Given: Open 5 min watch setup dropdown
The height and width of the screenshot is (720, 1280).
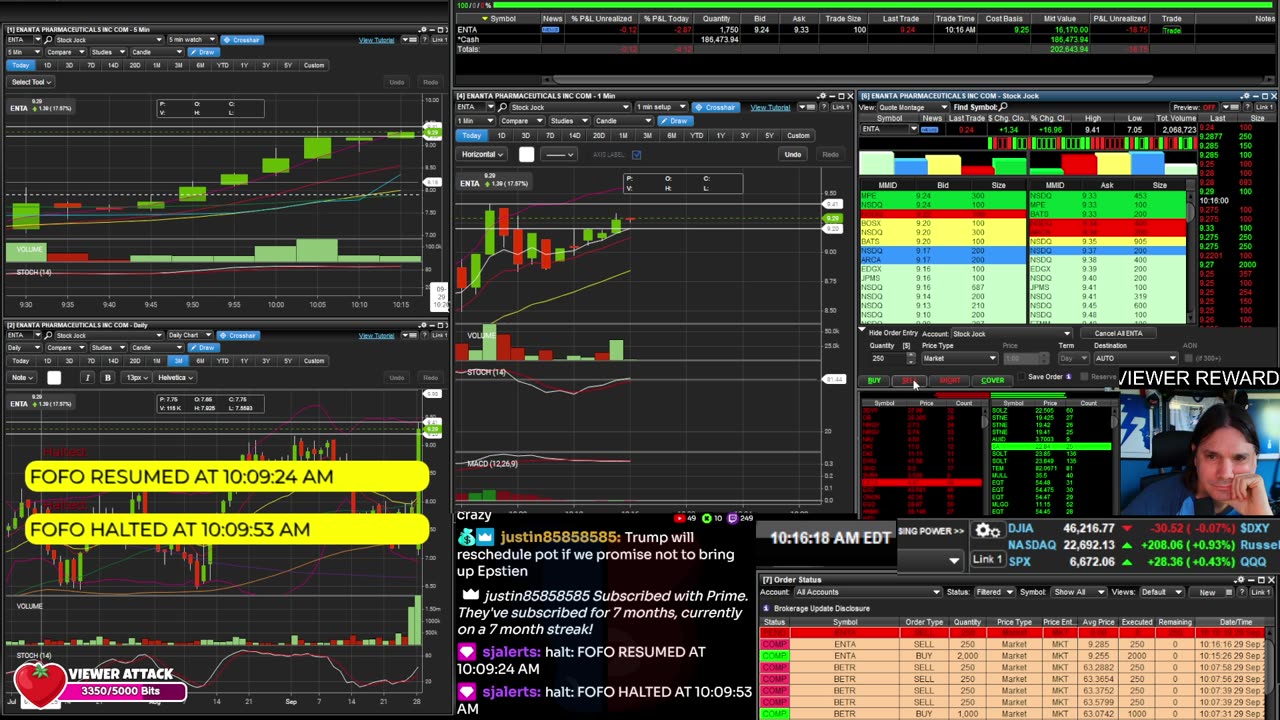Looking at the screenshot, I should (192, 40).
